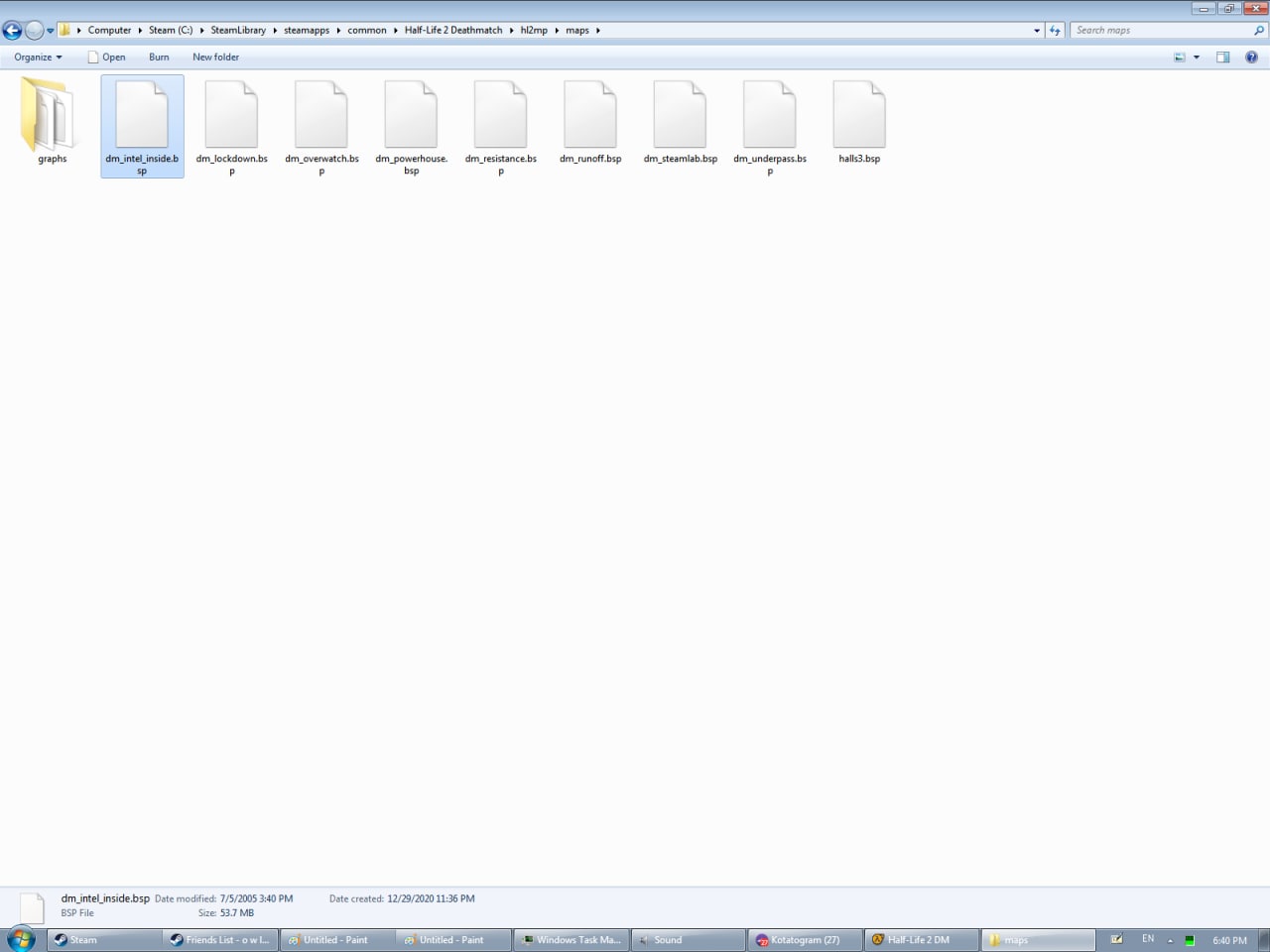Switch to Friends List taskbar window
This screenshot has width=1270, height=952.
(x=220, y=940)
